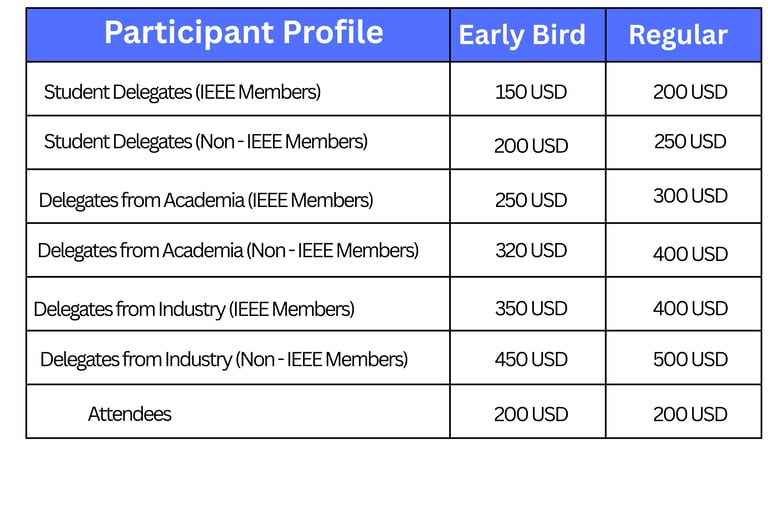Click Attendees regular 200 USD price
Image resolution: width=768 pixels, height=512 pixels.
point(690,414)
